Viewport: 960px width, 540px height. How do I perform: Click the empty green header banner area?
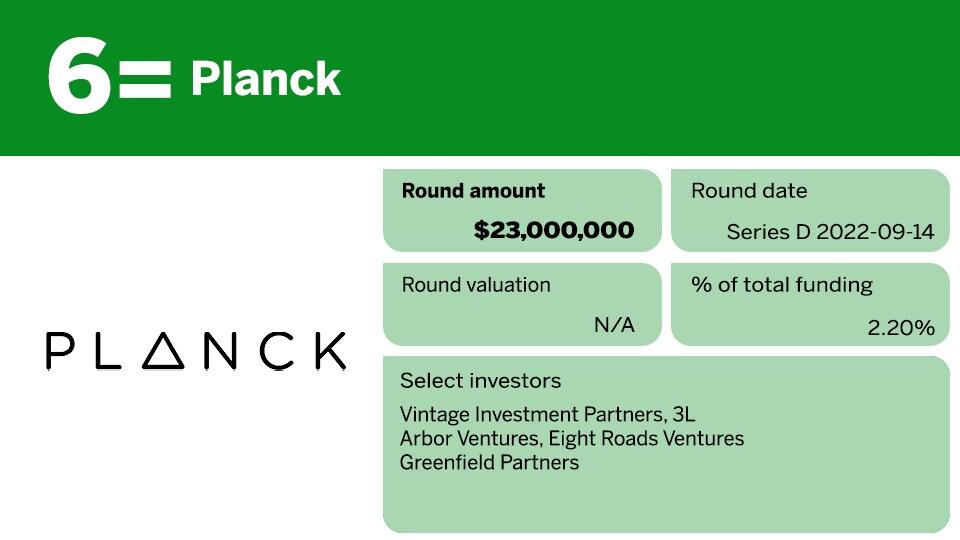pos(650,78)
